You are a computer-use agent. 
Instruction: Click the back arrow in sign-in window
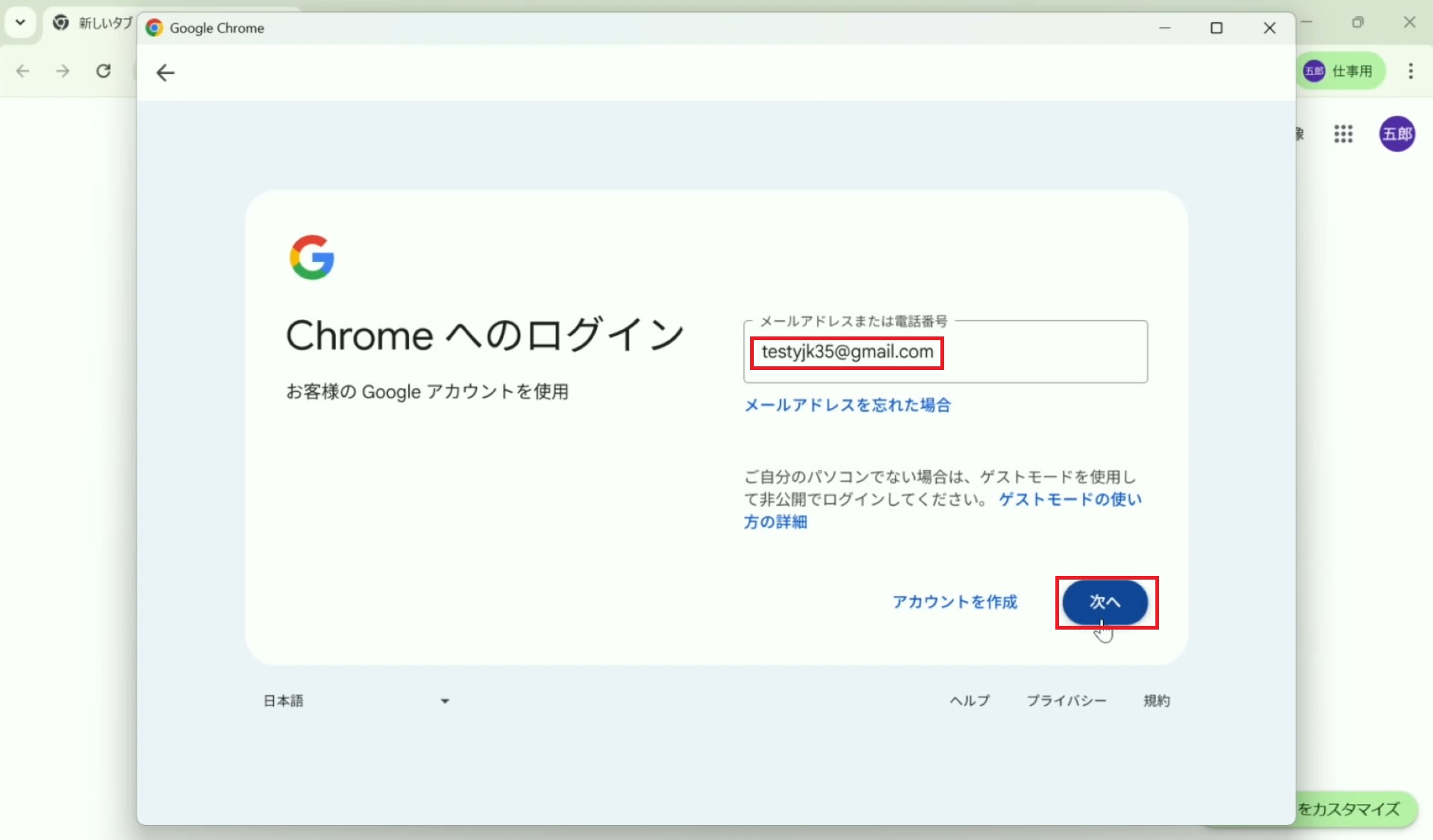pos(165,72)
